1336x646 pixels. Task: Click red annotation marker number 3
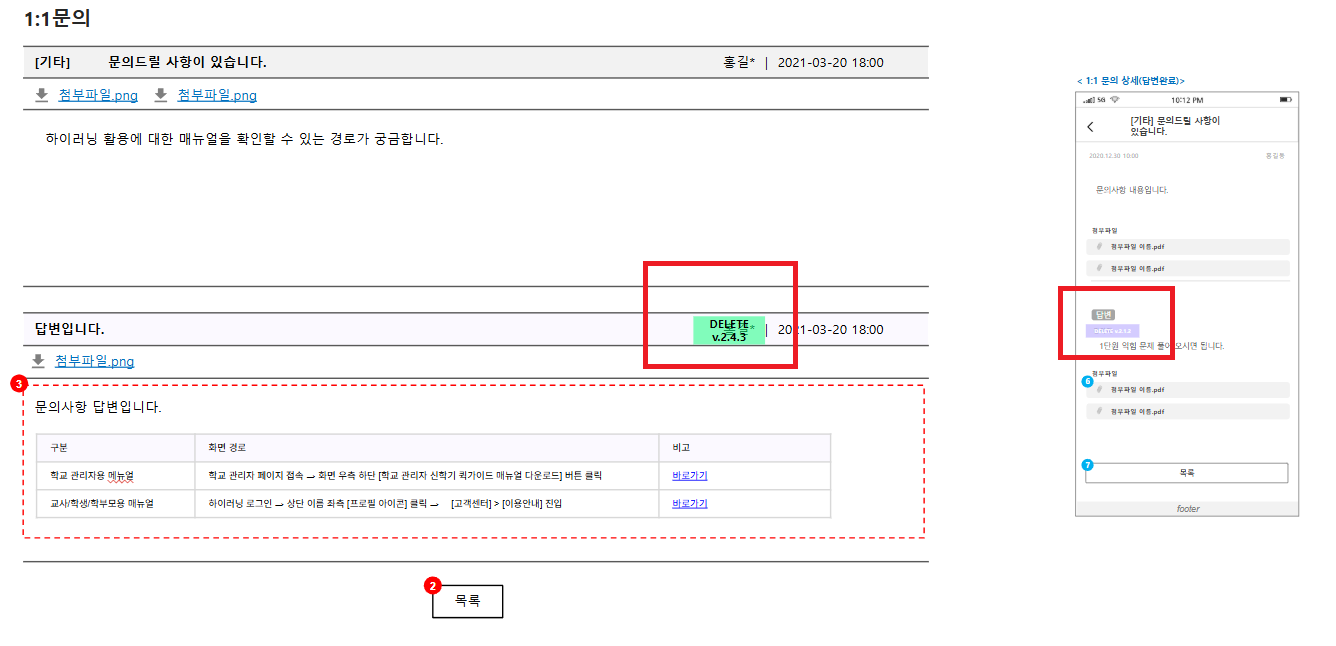pos(17,383)
